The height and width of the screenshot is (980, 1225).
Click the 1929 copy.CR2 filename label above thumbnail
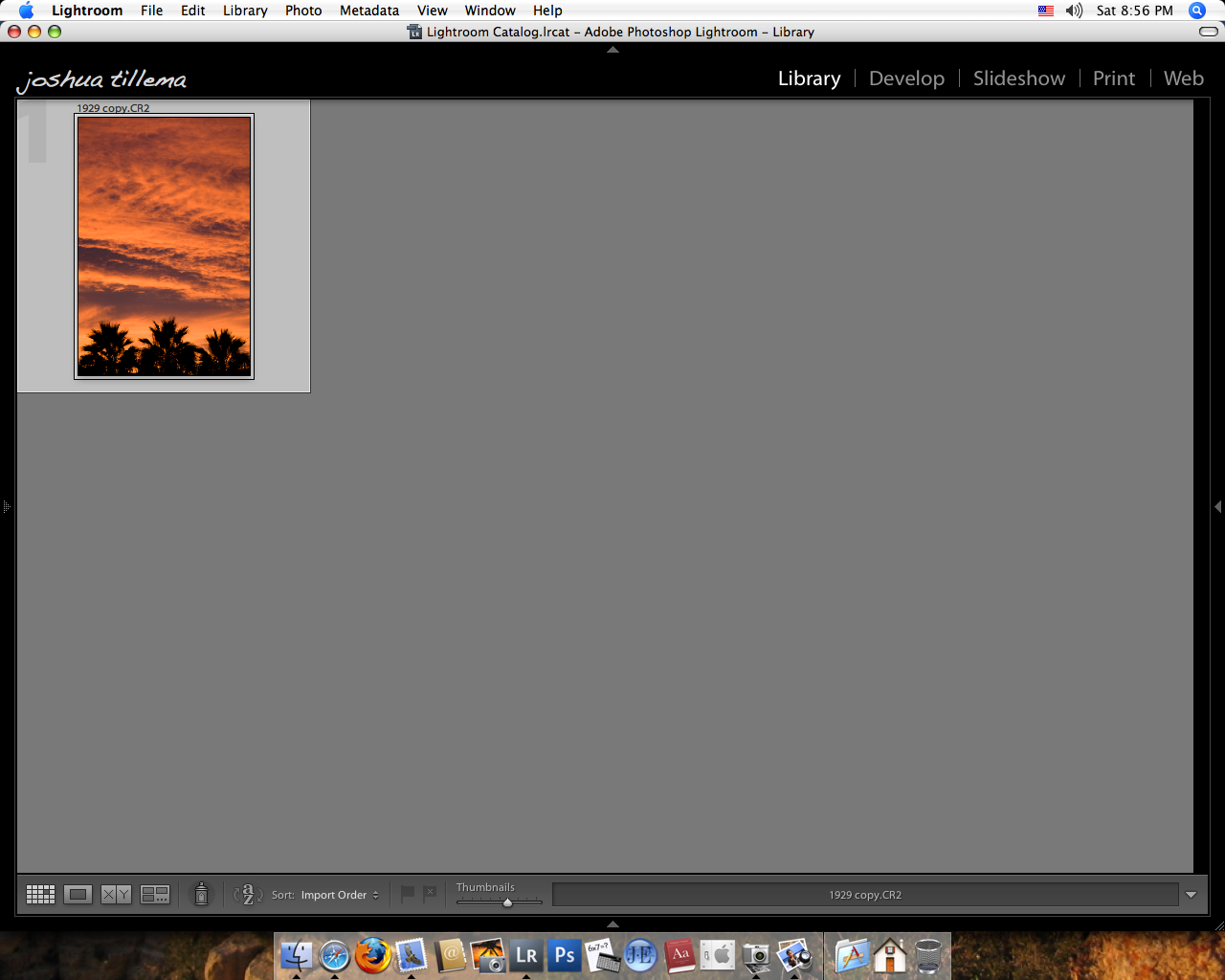[113, 108]
